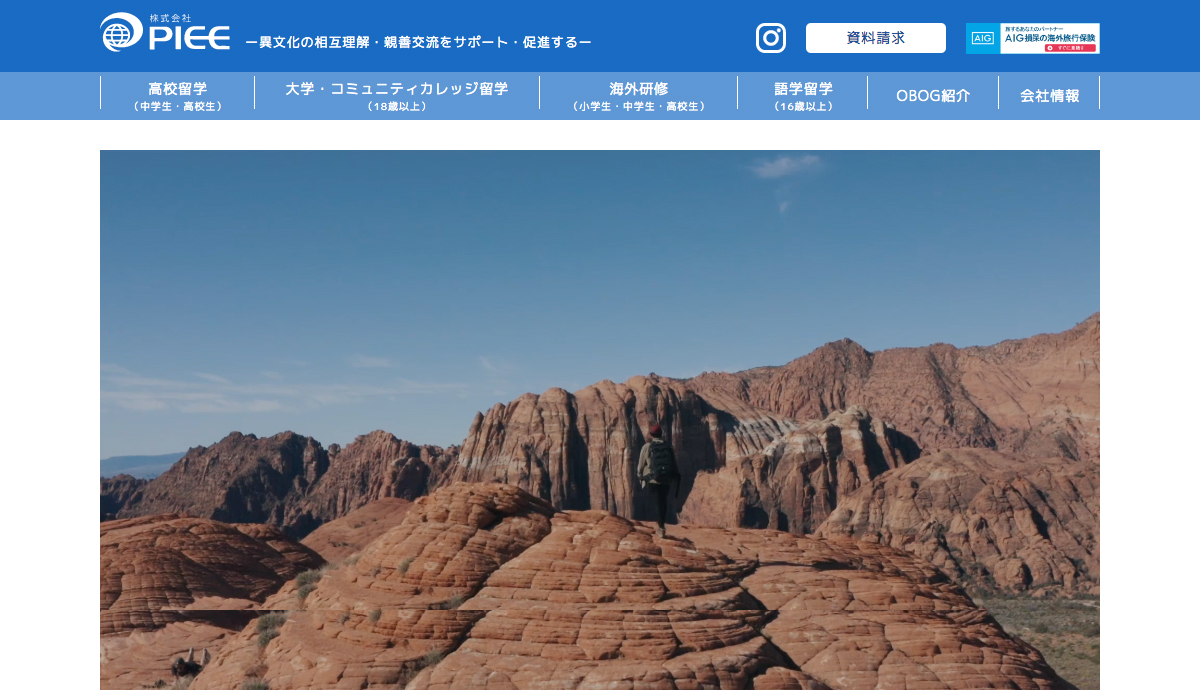The image size is (1200, 690).
Task: Expand the 大学・コミュニティカレッジ留学 menu
Action: [x=397, y=95]
